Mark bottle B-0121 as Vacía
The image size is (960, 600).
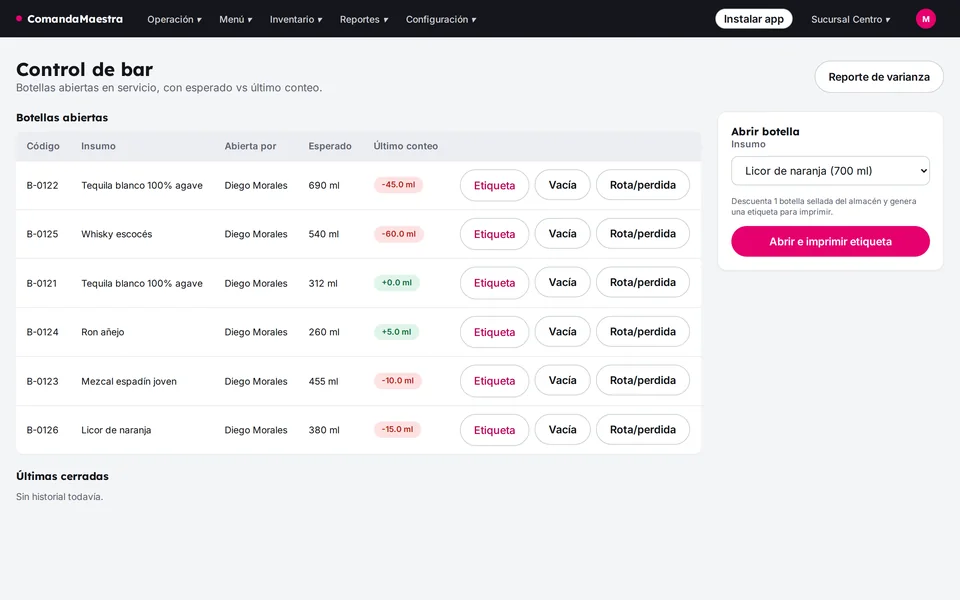tap(563, 282)
